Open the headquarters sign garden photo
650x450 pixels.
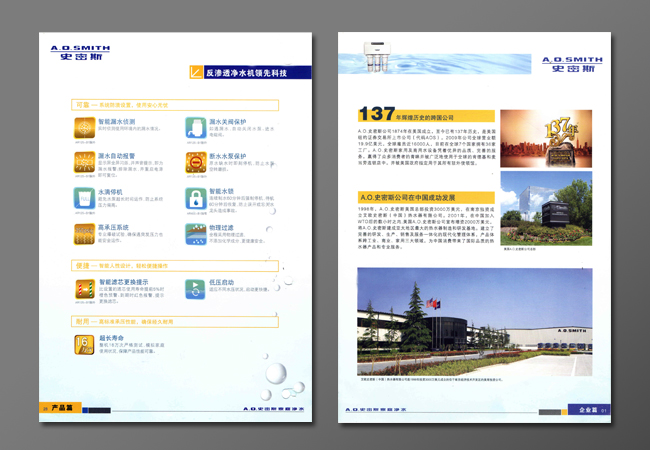pos(546,208)
